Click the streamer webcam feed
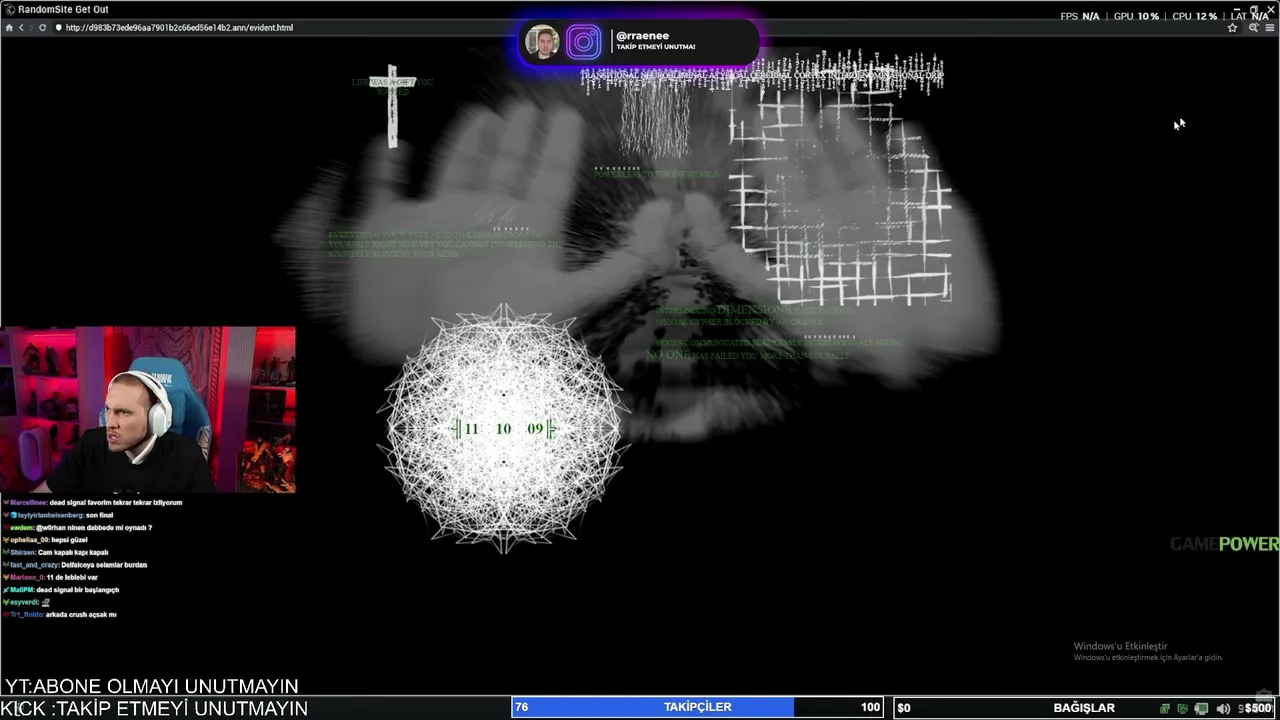 click(148, 409)
